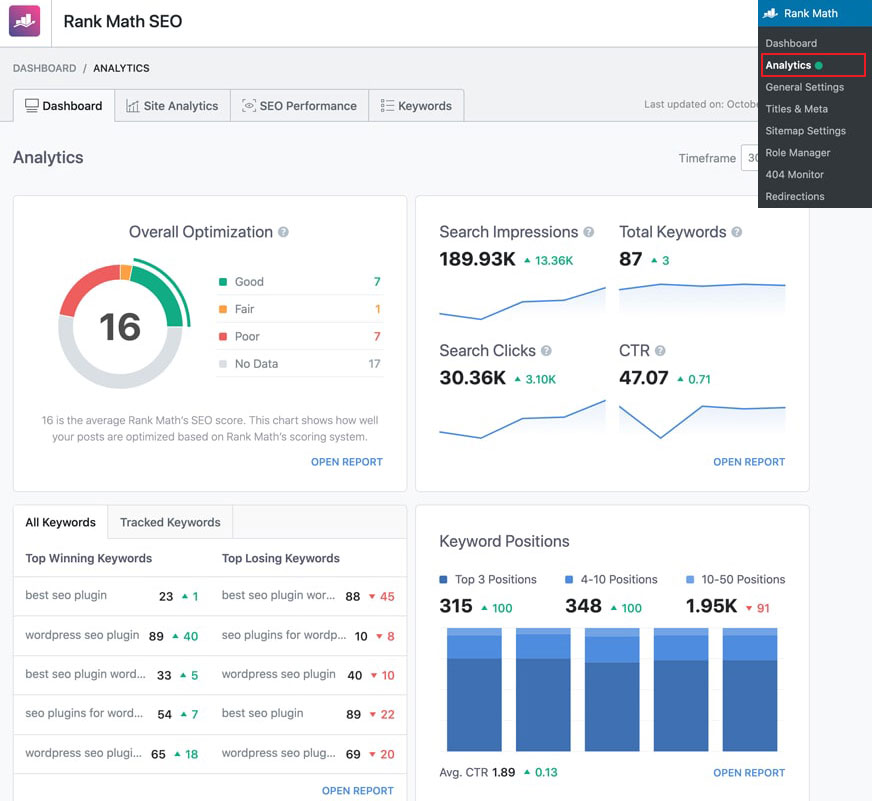The width and height of the screenshot is (872, 801).
Task: Open Role Manager in sidebar
Action: click(797, 152)
